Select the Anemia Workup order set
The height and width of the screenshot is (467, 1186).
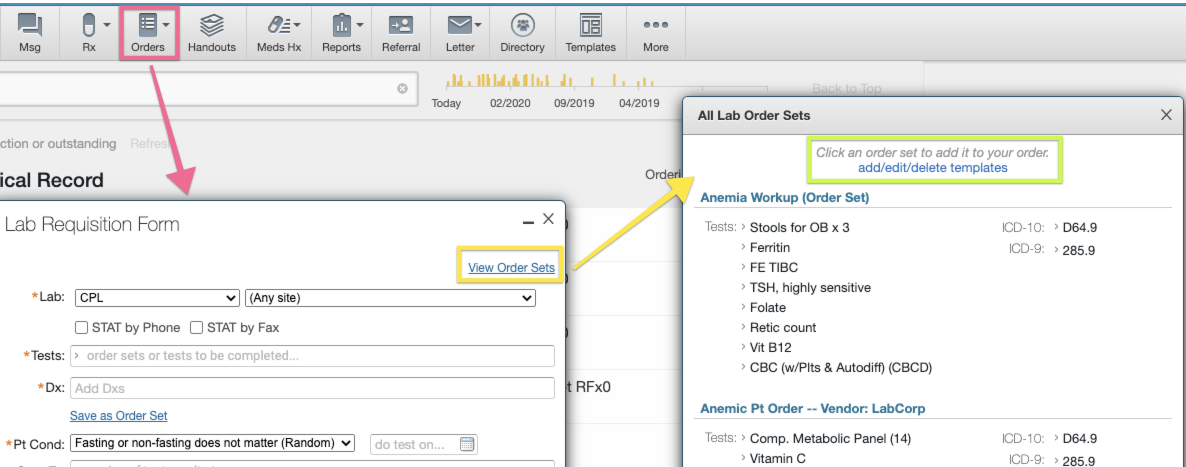(x=784, y=197)
